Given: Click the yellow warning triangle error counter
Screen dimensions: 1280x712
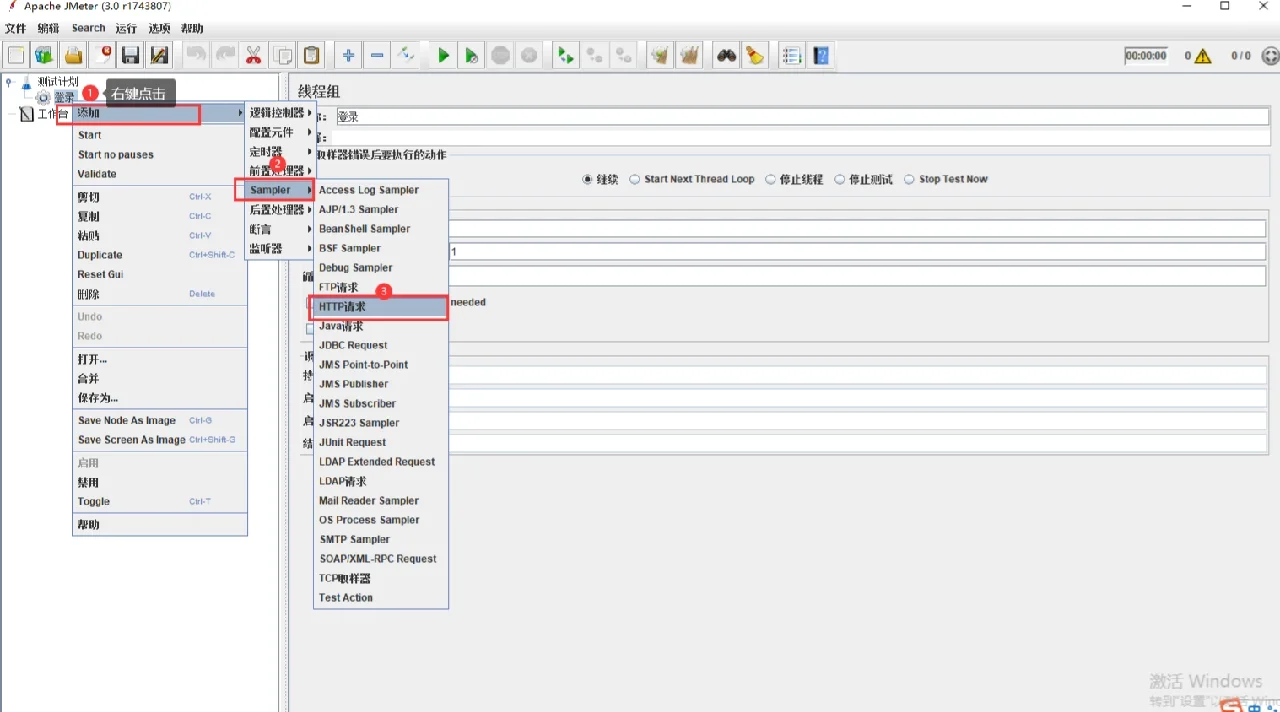Looking at the screenshot, I should coord(1203,56).
